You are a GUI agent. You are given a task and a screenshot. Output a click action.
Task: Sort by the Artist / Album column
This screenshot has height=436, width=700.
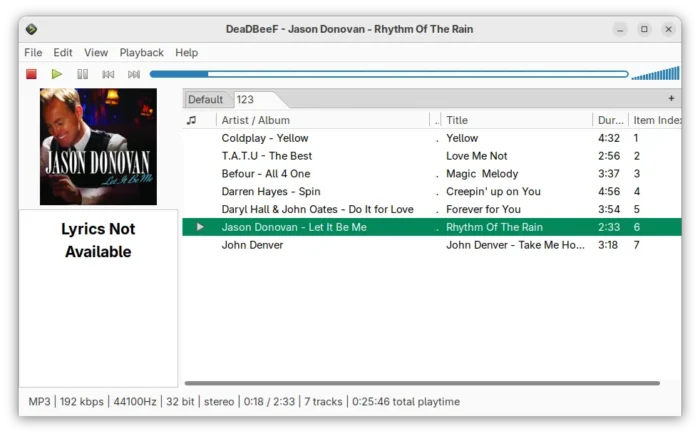pos(320,120)
